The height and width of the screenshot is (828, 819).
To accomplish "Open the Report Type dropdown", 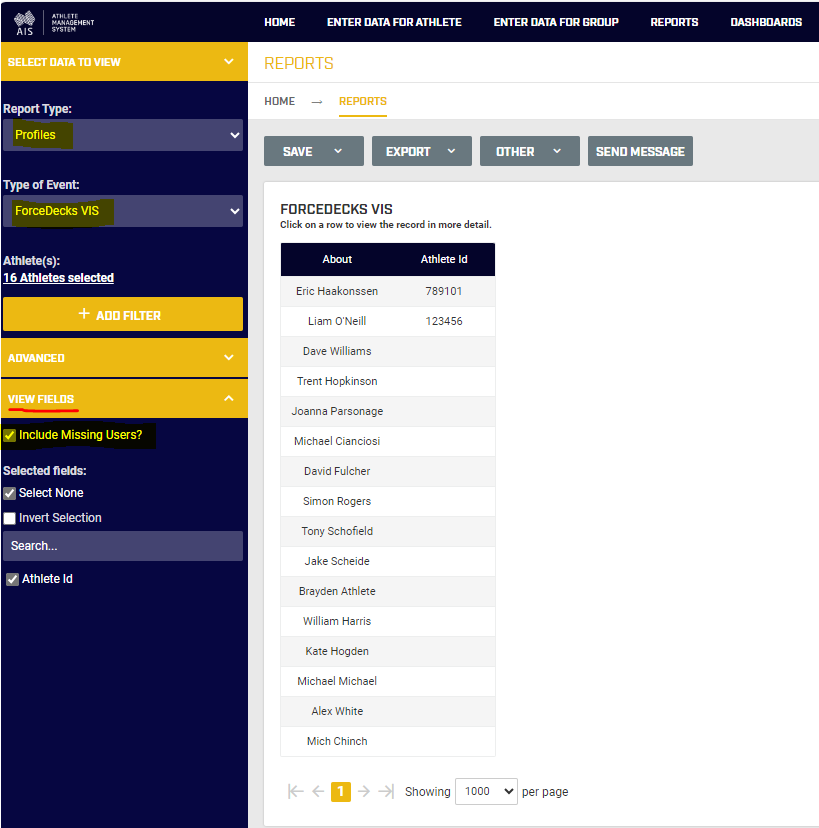I will pyautogui.click(x=123, y=135).
